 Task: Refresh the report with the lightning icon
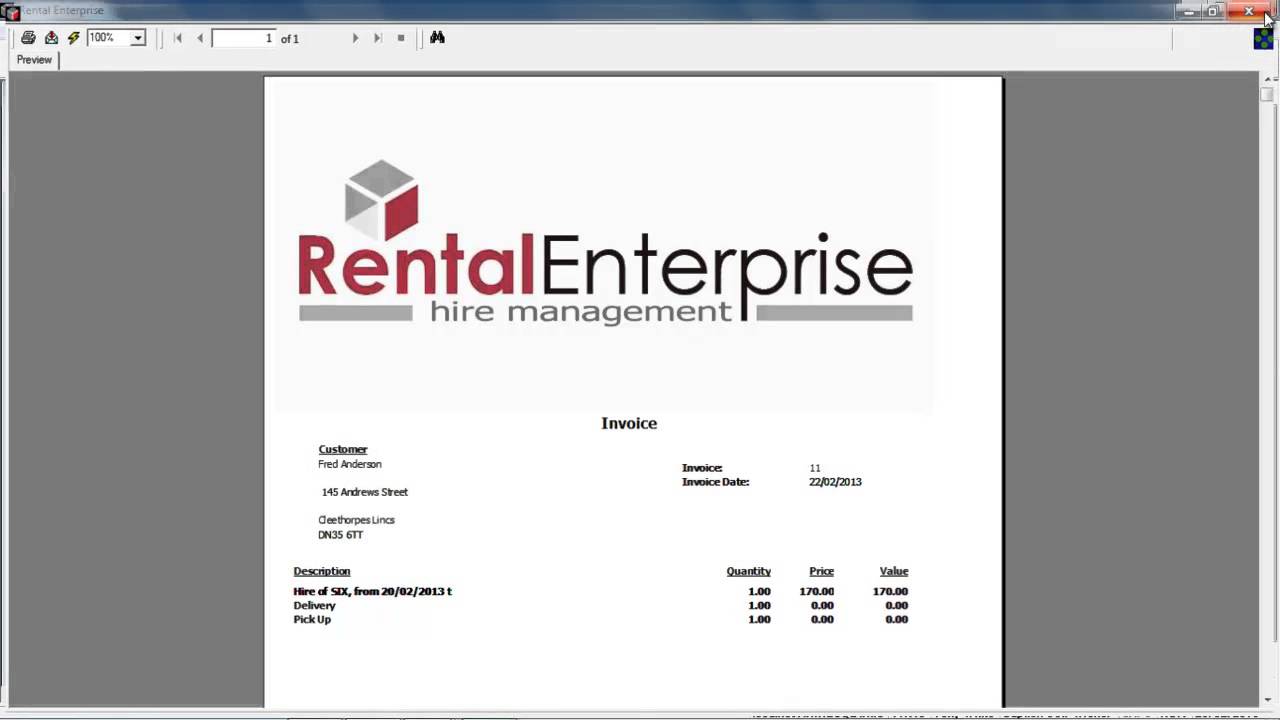[x=73, y=38]
